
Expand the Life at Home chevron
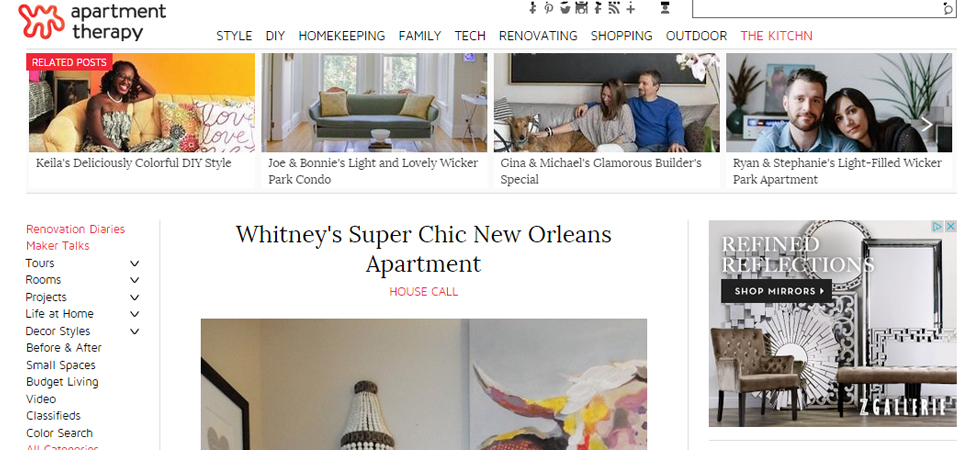(134, 314)
